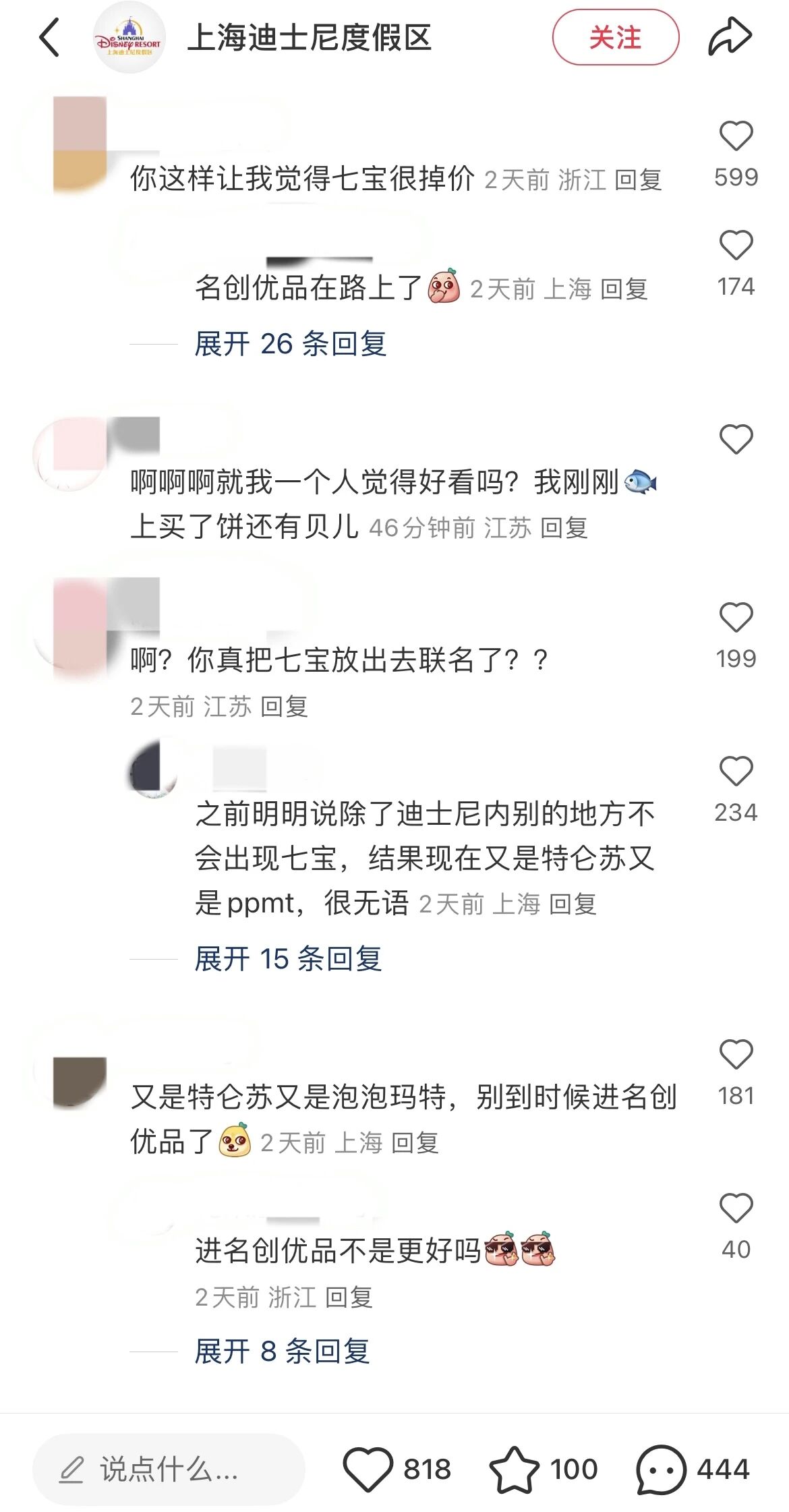
Task: Reply to 名创优品在路上了 comment
Action: [x=624, y=289]
